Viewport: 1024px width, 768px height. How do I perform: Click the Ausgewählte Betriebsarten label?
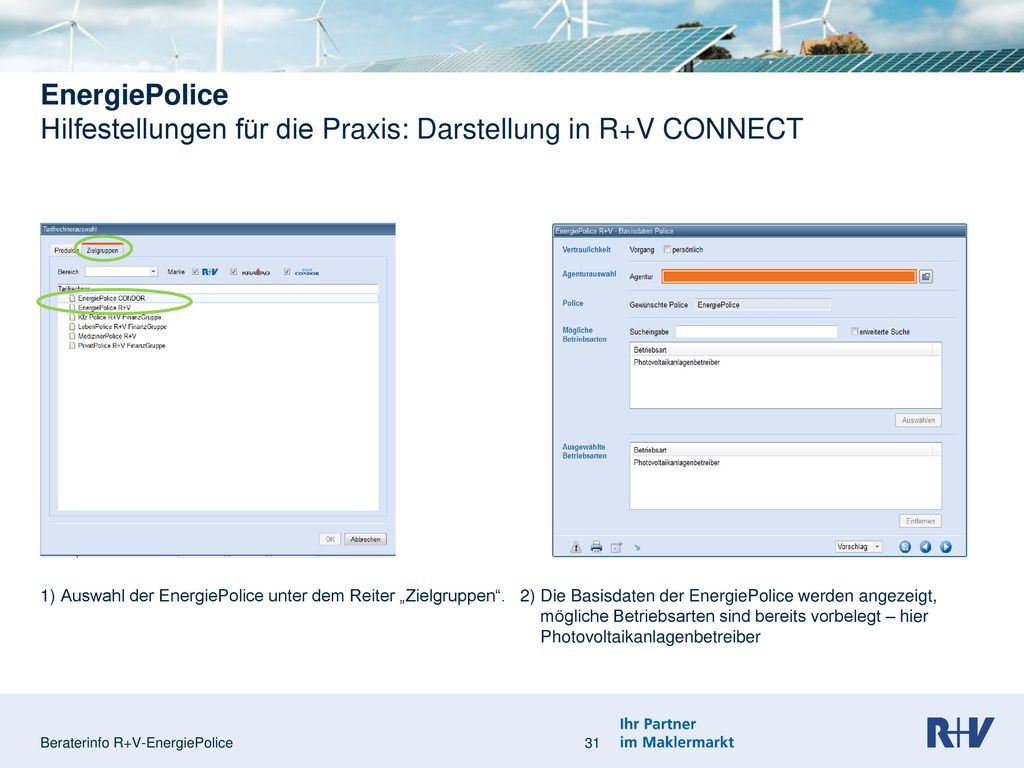coord(584,451)
